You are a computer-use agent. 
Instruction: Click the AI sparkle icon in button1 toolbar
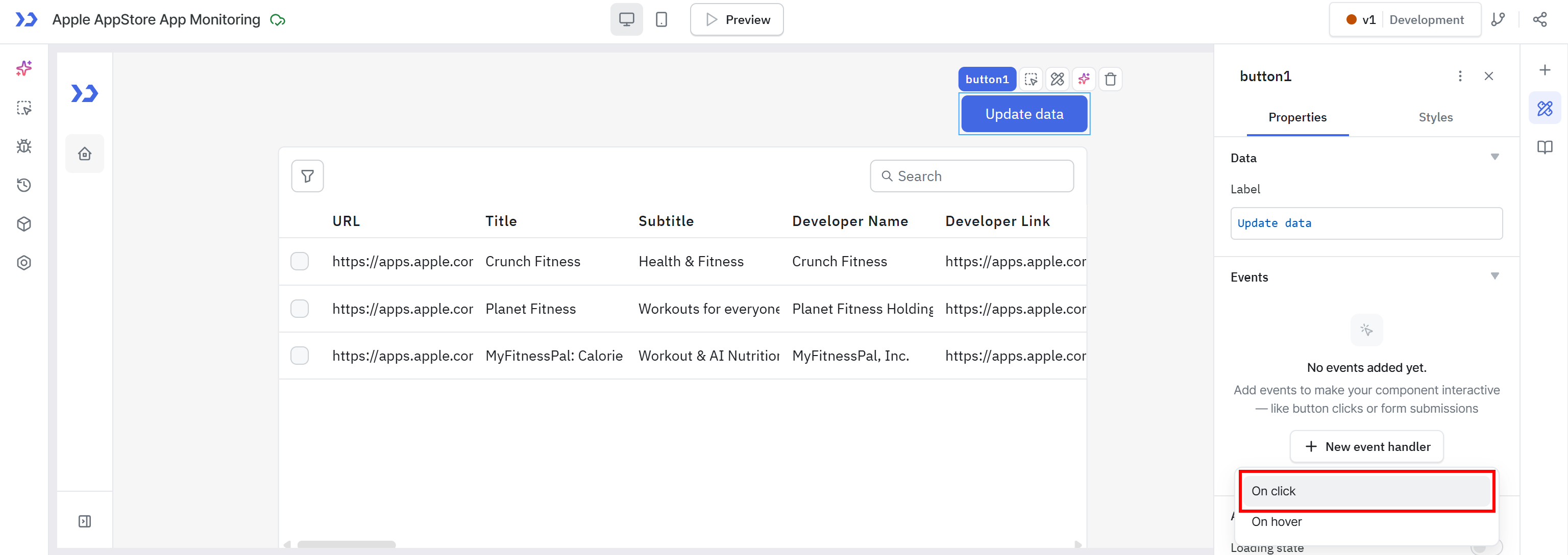1084,79
